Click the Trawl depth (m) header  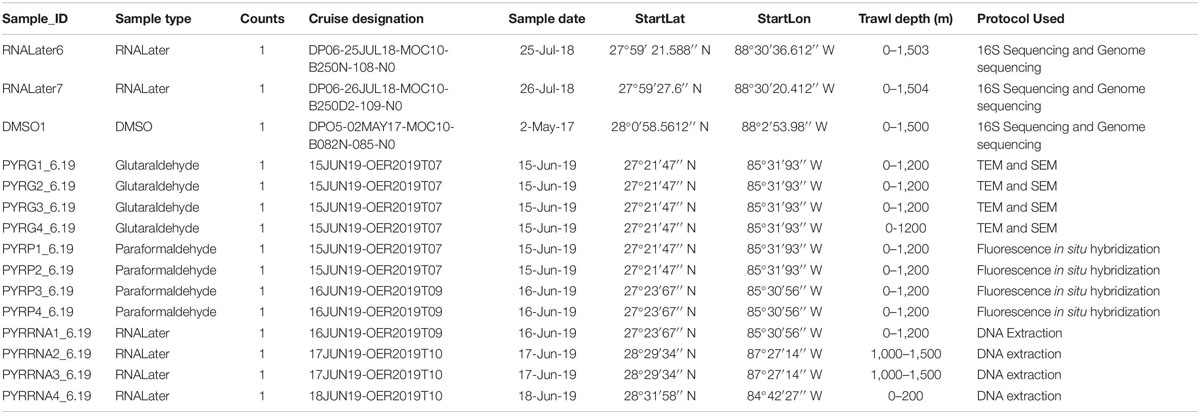907,20
